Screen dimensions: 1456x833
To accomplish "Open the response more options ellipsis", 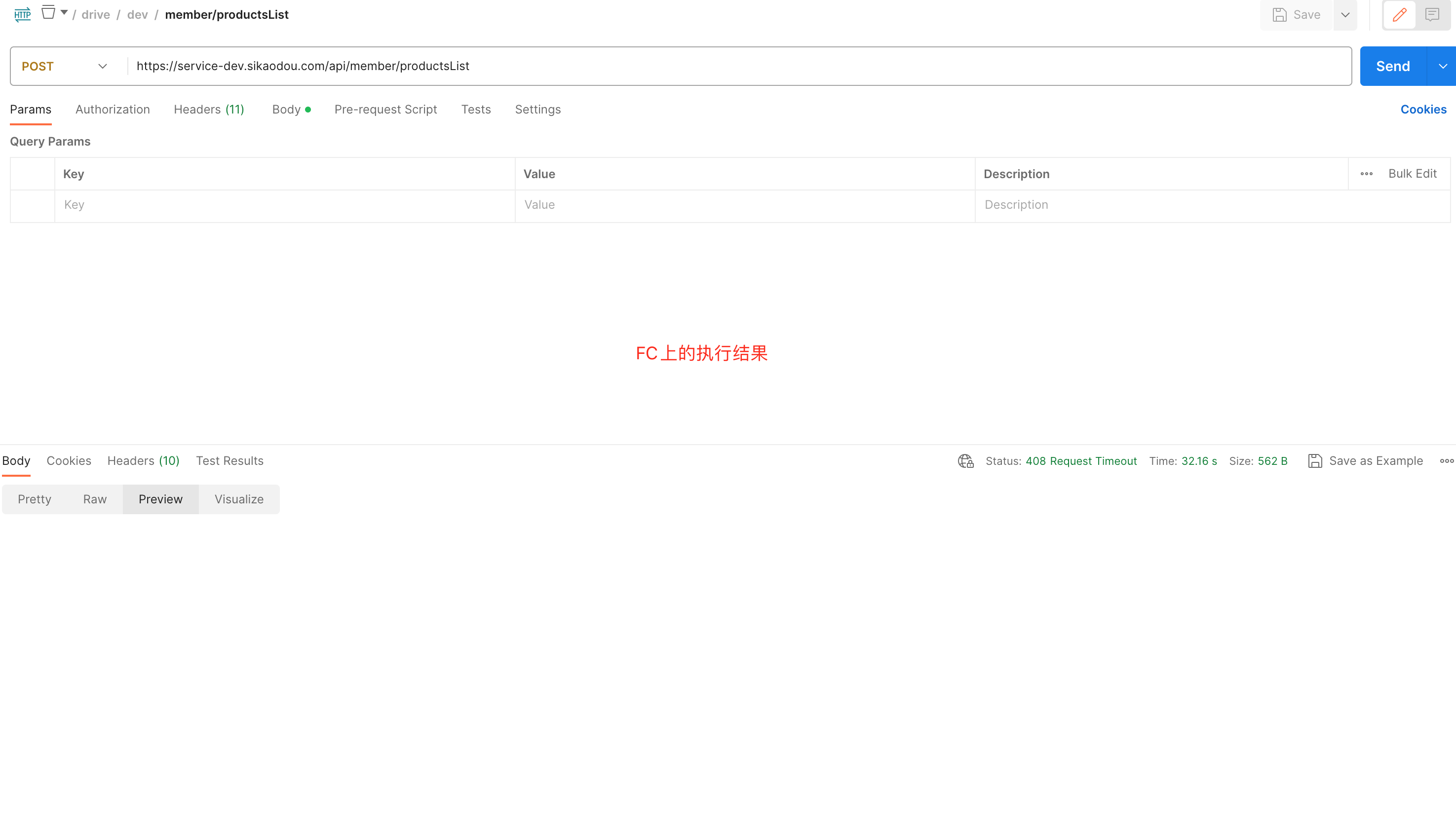I will pos(1446,461).
